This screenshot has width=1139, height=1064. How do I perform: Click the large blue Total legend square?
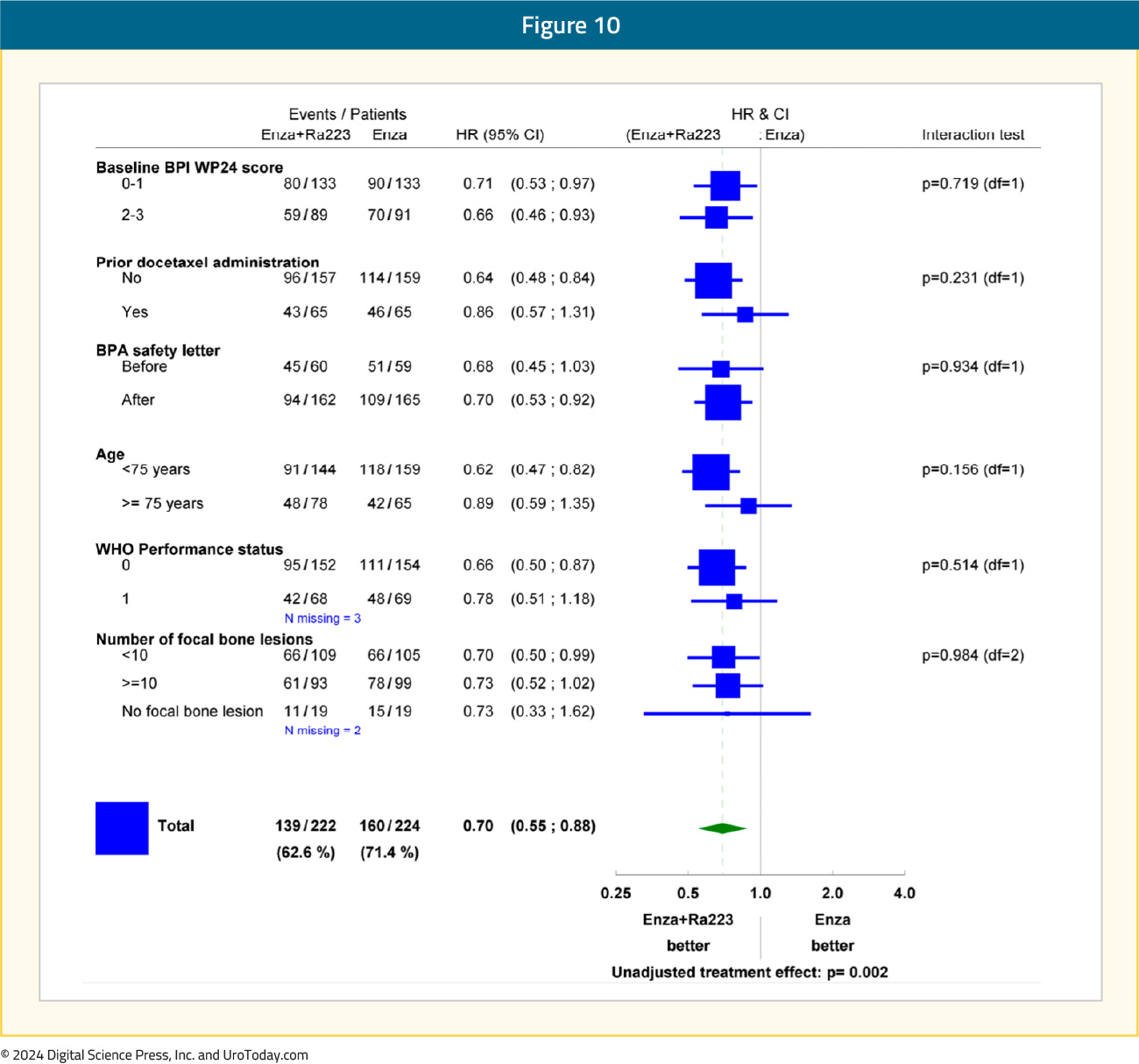pos(122,828)
